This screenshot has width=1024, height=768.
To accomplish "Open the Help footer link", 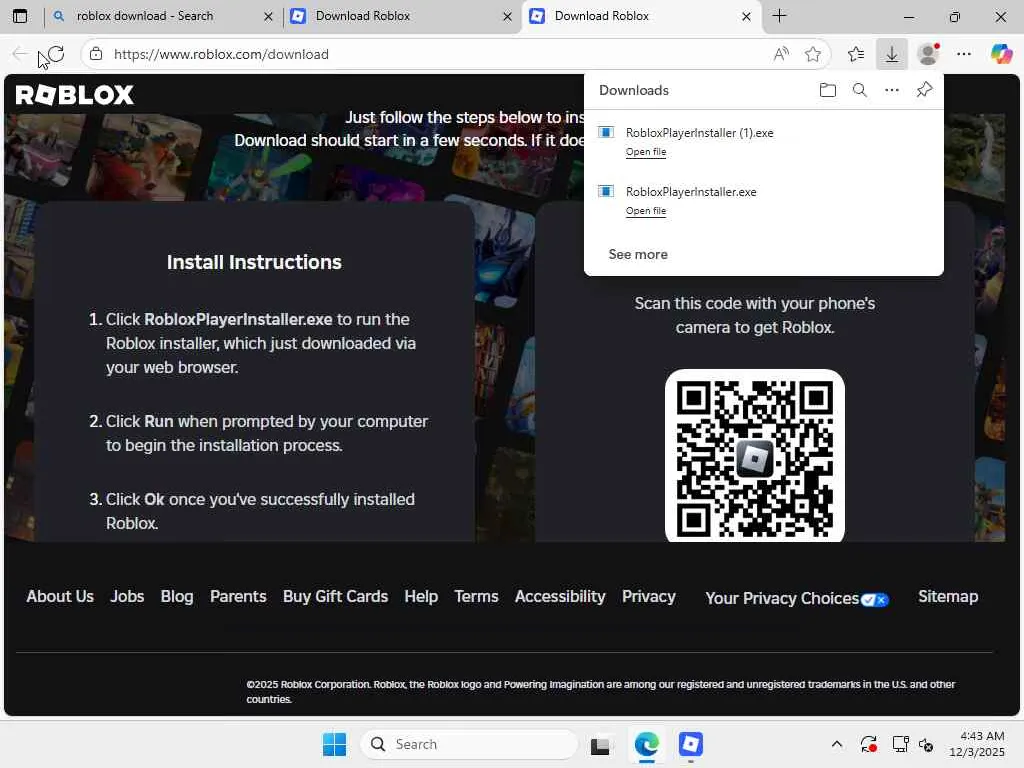I will point(421,596).
